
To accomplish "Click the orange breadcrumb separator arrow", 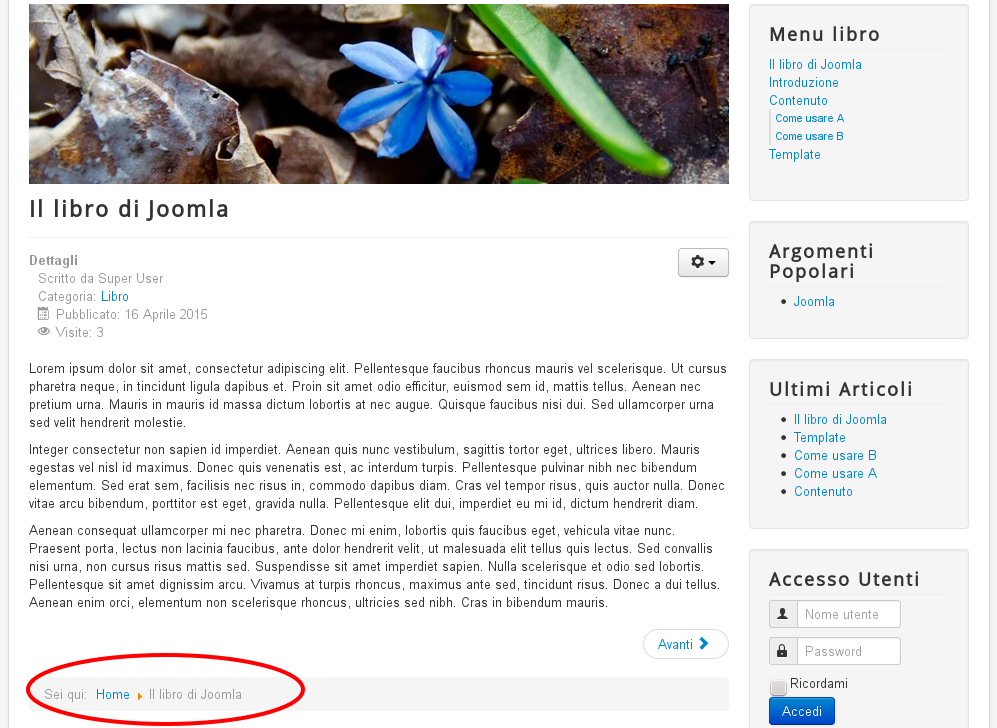I will pyautogui.click(x=139, y=696).
